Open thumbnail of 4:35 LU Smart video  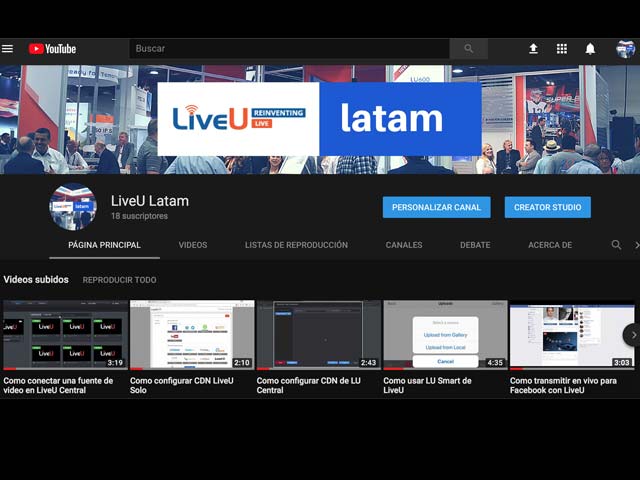(445, 335)
